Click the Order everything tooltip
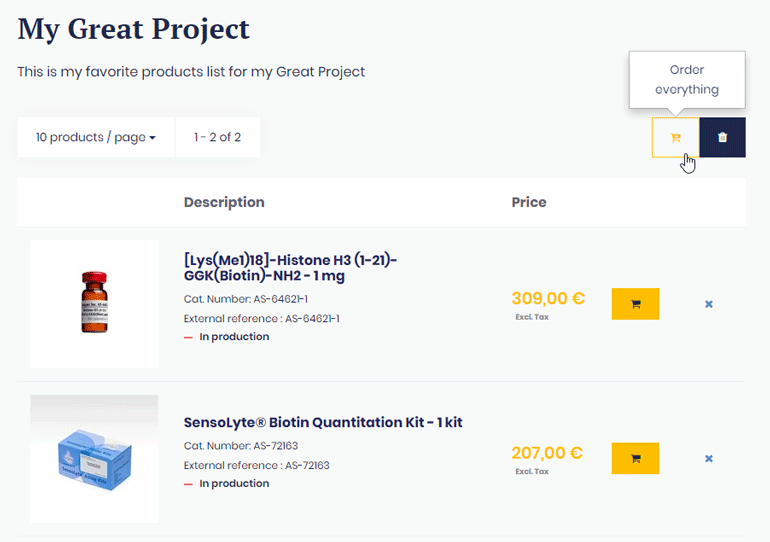Viewport: 770px width, 542px height. (x=687, y=79)
